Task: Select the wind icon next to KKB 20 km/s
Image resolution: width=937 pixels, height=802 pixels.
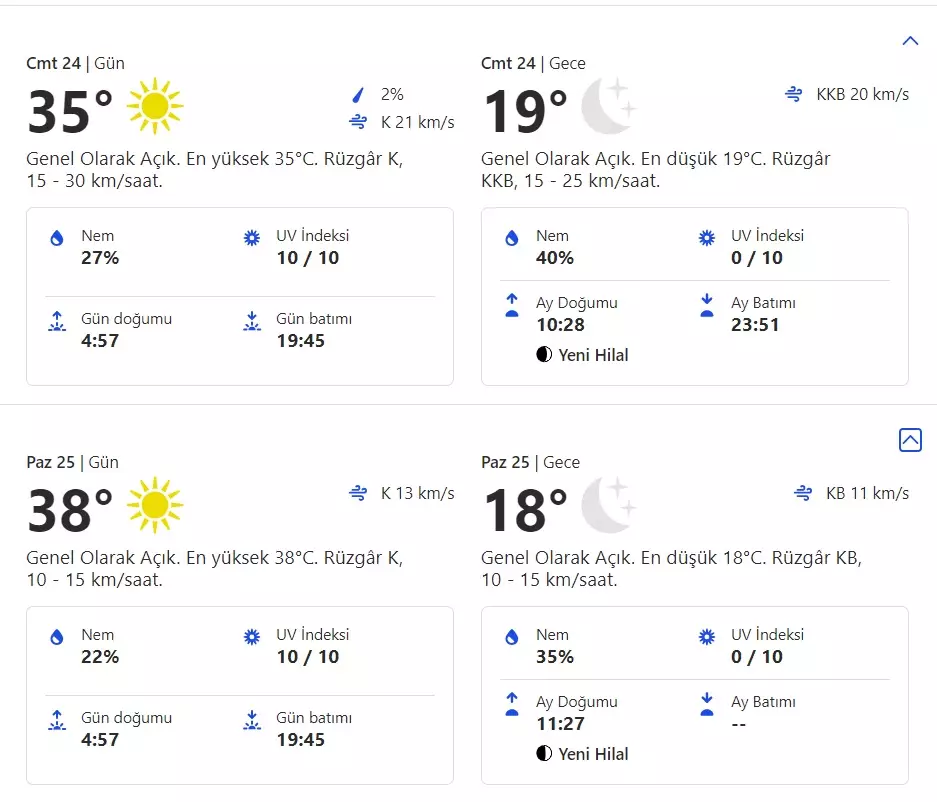Action: (x=795, y=94)
